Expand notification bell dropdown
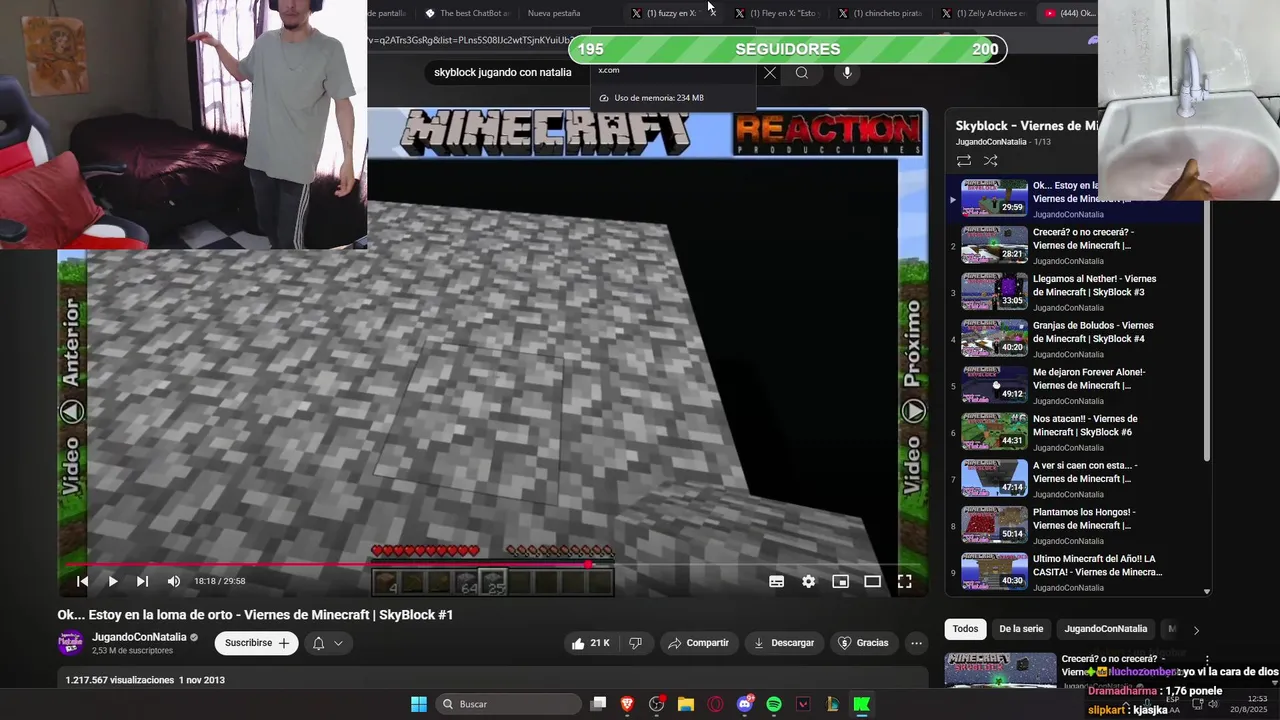The width and height of the screenshot is (1280, 720). tap(327, 643)
